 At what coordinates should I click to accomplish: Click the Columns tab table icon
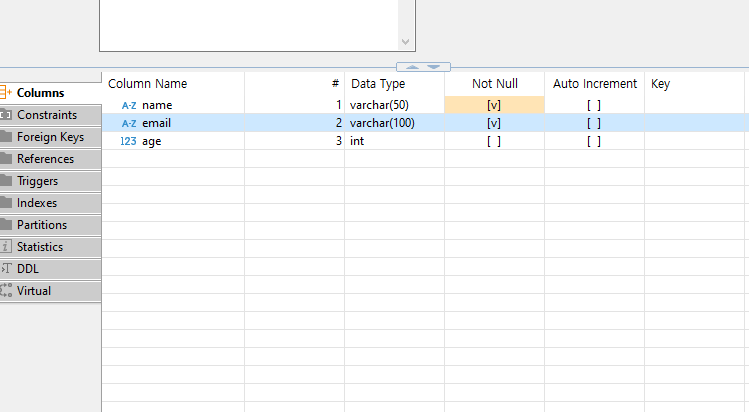(x=5, y=92)
